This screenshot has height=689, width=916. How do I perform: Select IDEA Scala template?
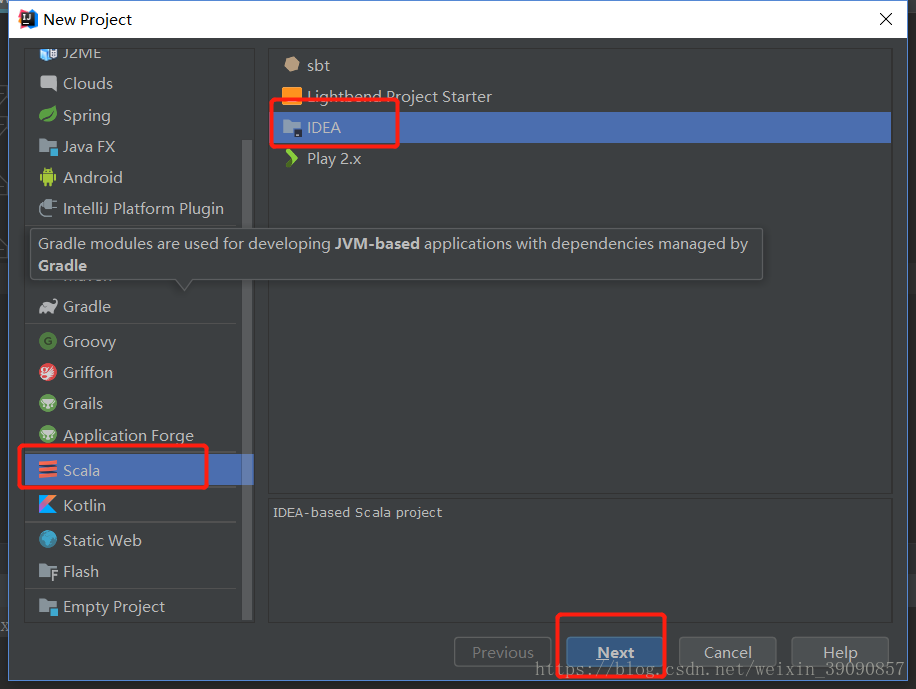click(x=580, y=127)
